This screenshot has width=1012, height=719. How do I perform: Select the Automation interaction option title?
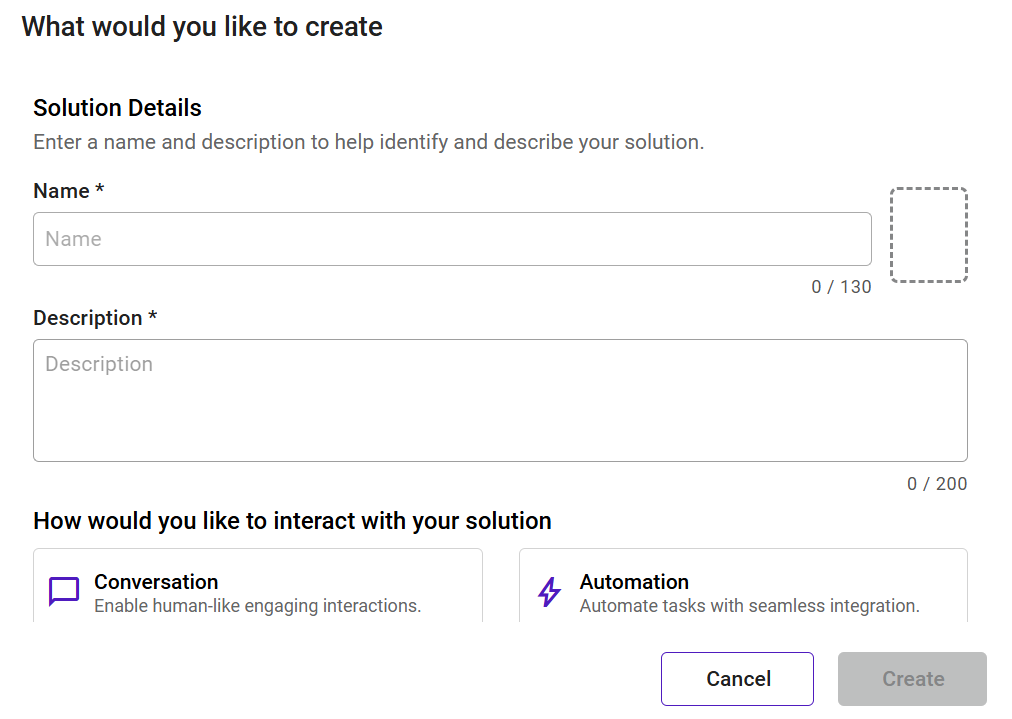point(634,582)
